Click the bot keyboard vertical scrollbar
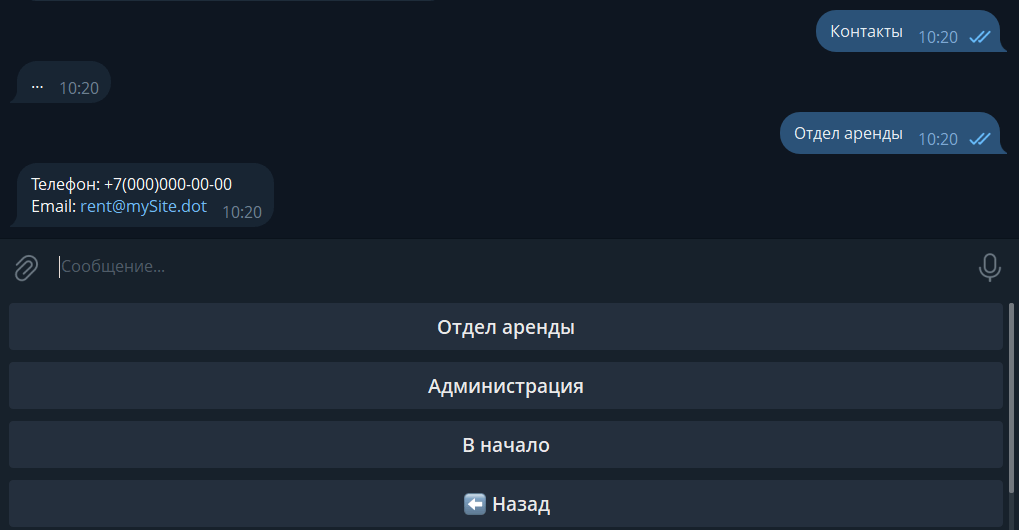This screenshot has height=530, width=1019. point(1012,400)
